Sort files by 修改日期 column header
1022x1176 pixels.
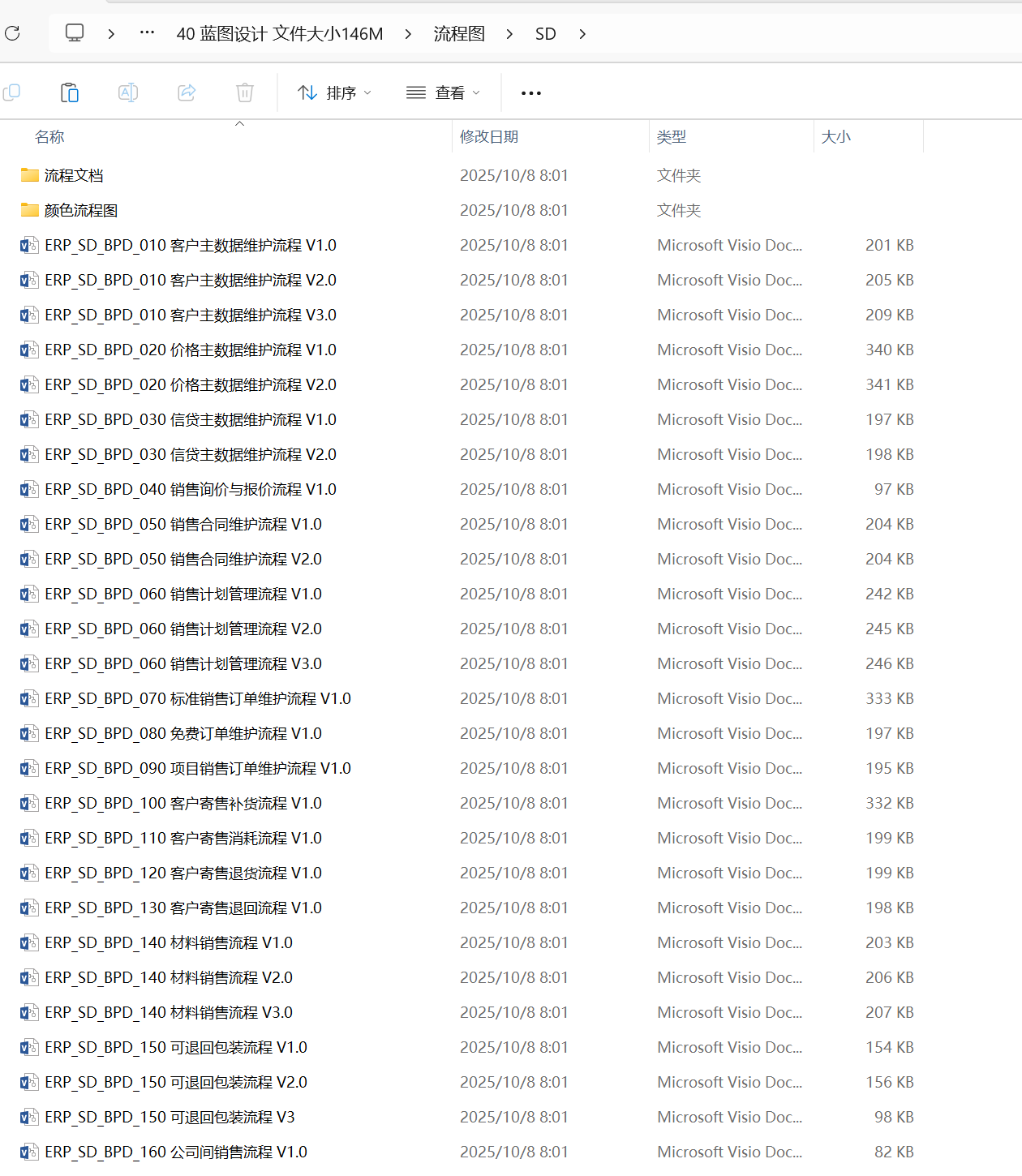click(x=489, y=137)
